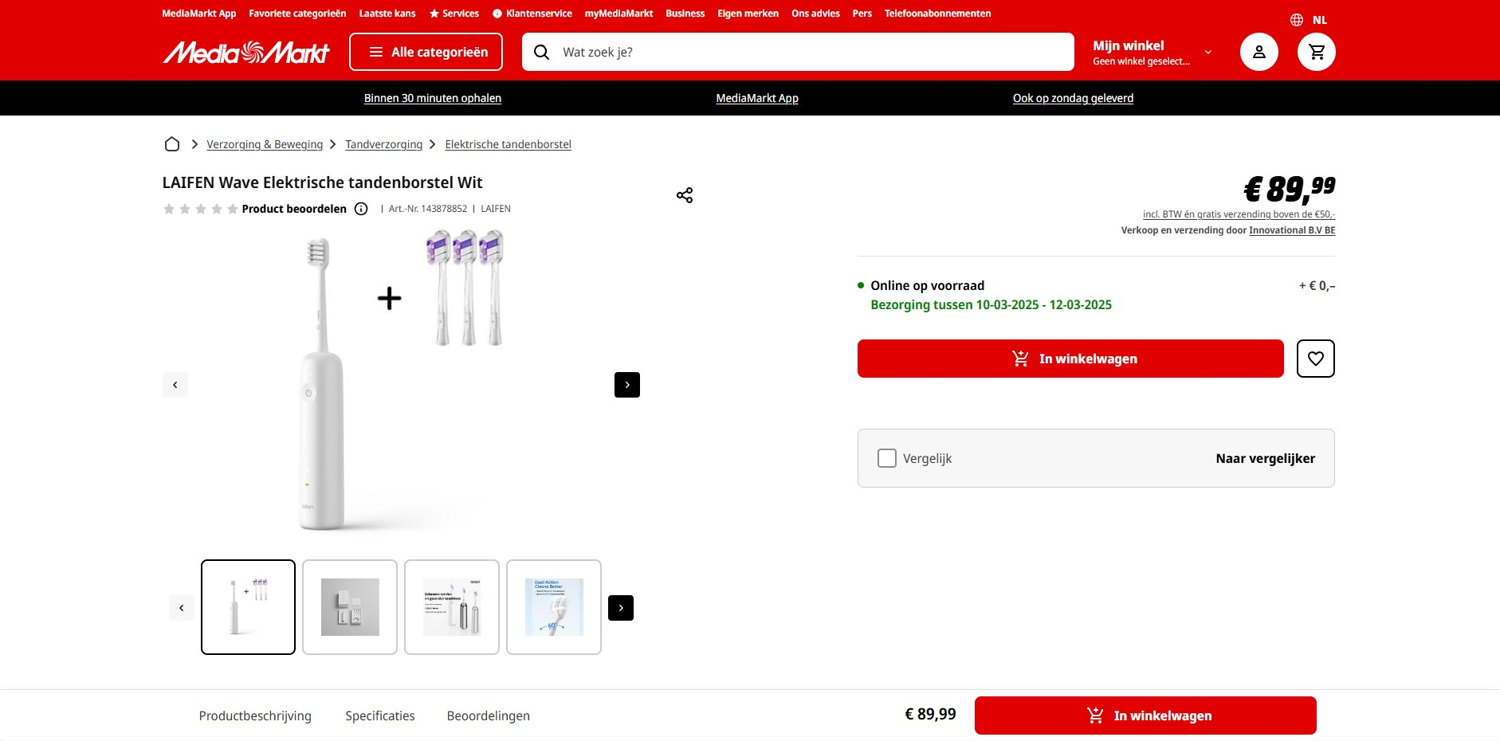This screenshot has height=741, width=1500.
Task: Click the globe language icon
Action: click(1297, 20)
